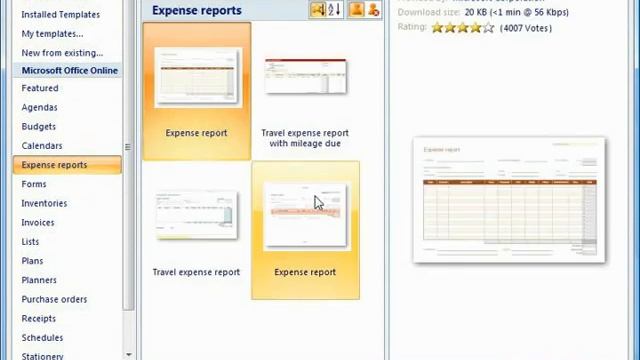This screenshot has width=640, height=360.
Task: Select Travel expense report with mileage due thumbnail
Action: (x=306, y=76)
